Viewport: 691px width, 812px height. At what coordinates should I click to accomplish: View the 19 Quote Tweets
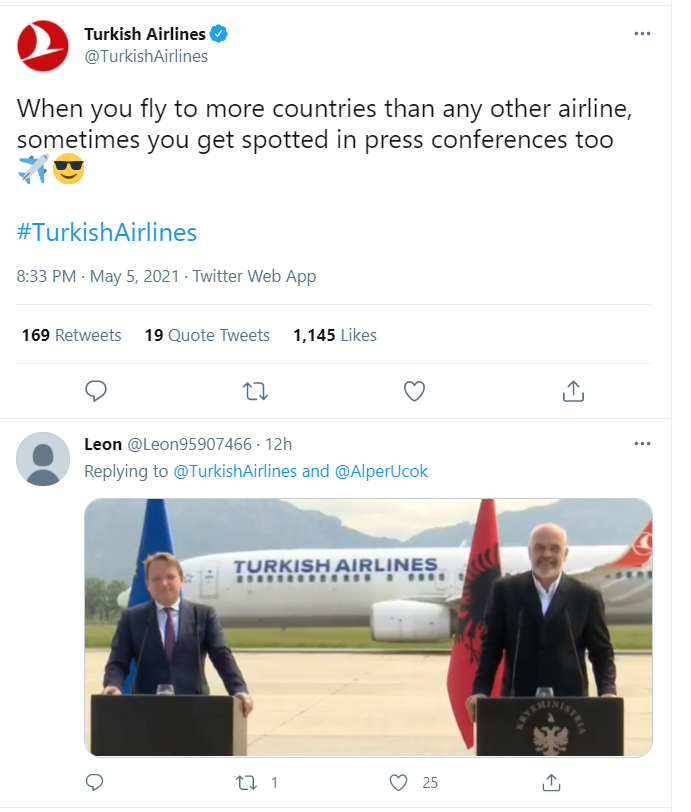[207, 335]
